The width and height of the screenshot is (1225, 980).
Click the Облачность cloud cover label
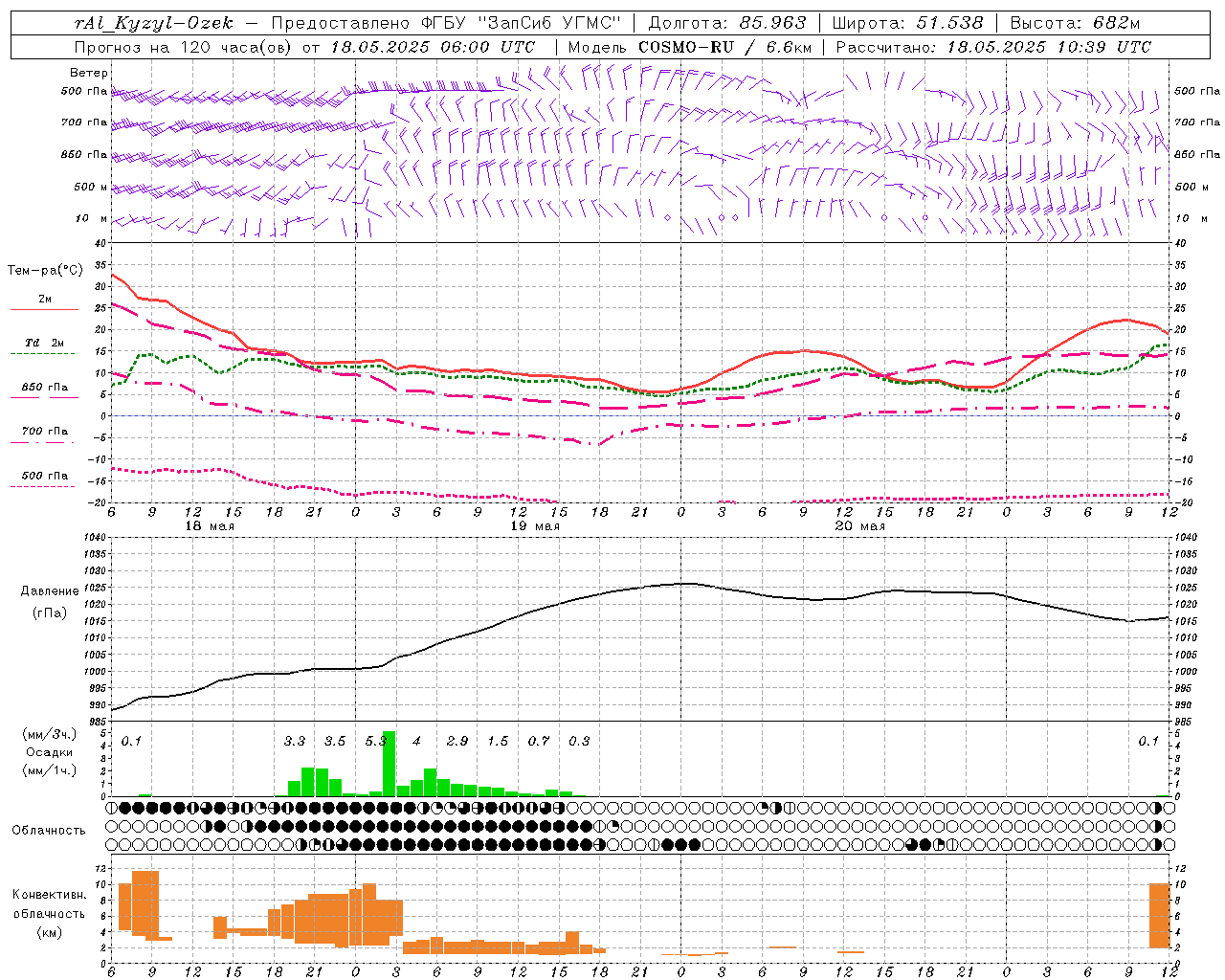tap(49, 831)
